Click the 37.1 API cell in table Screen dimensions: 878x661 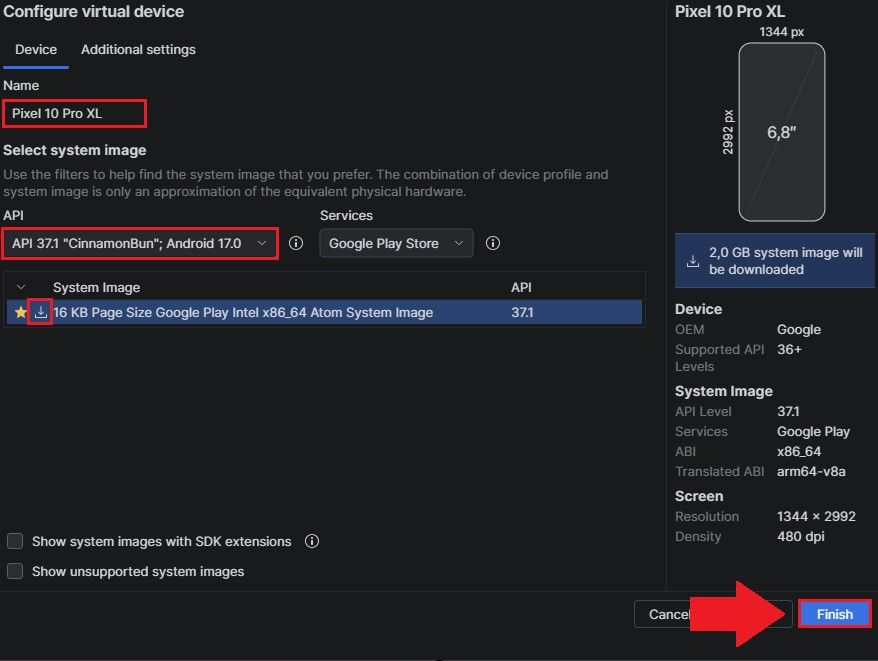click(522, 312)
